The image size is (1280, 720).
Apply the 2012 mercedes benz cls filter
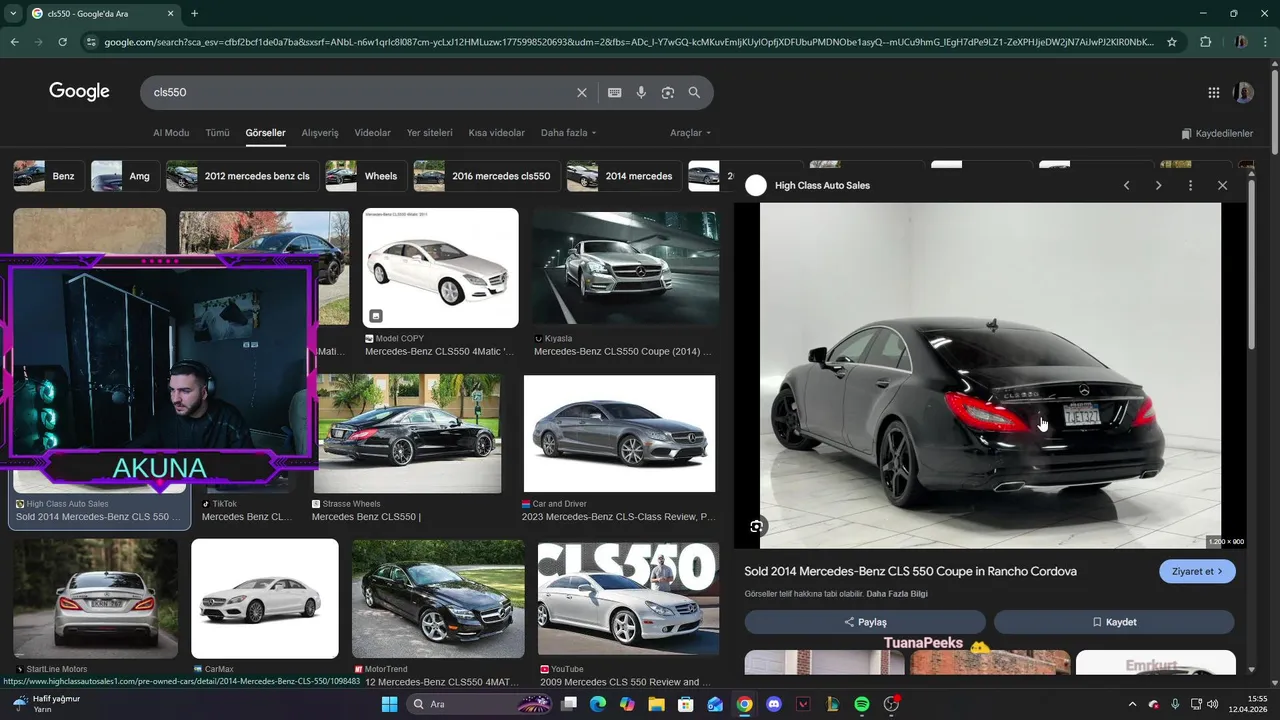coord(243,176)
